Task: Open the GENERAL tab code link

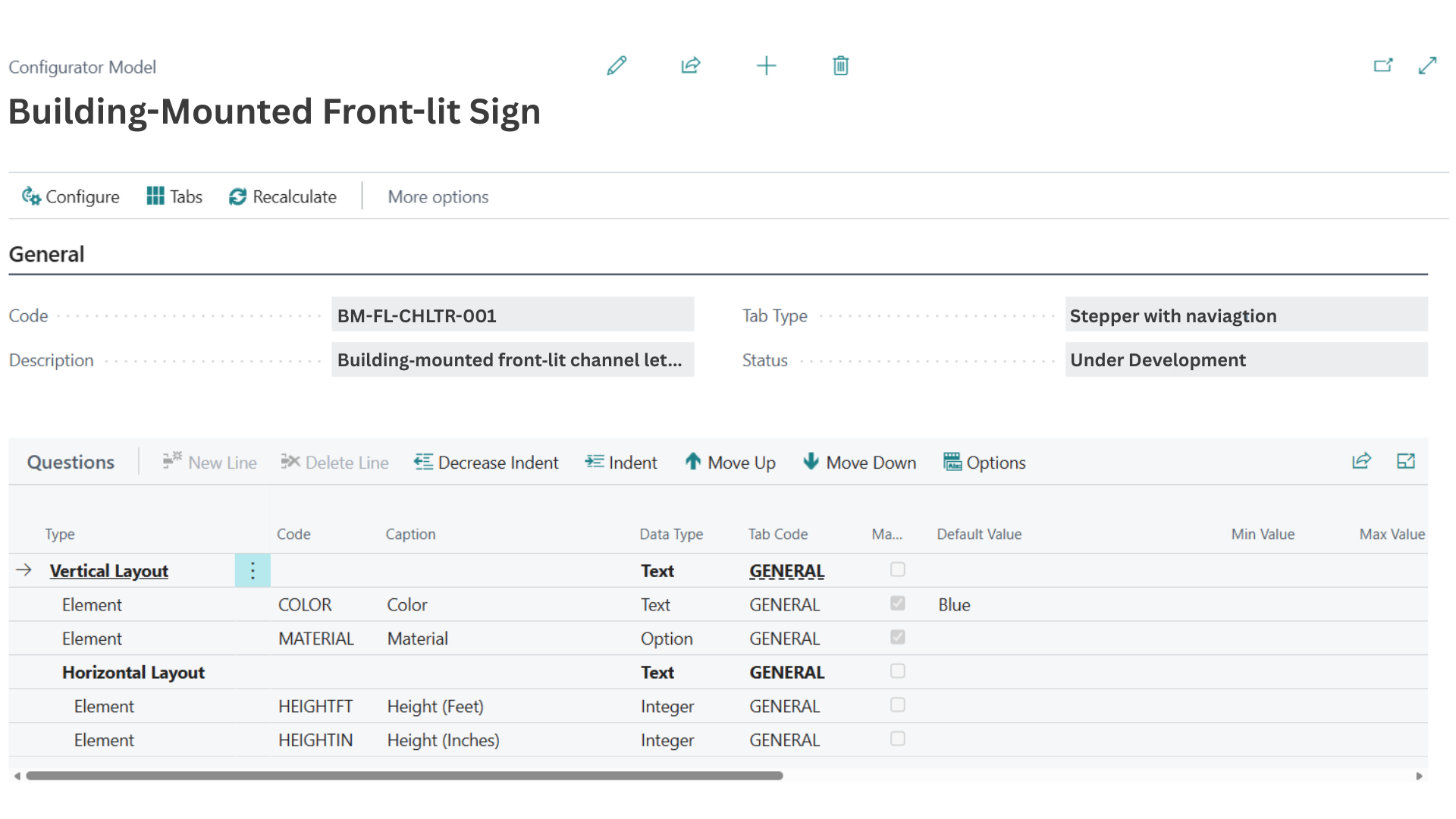Action: (x=786, y=571)
